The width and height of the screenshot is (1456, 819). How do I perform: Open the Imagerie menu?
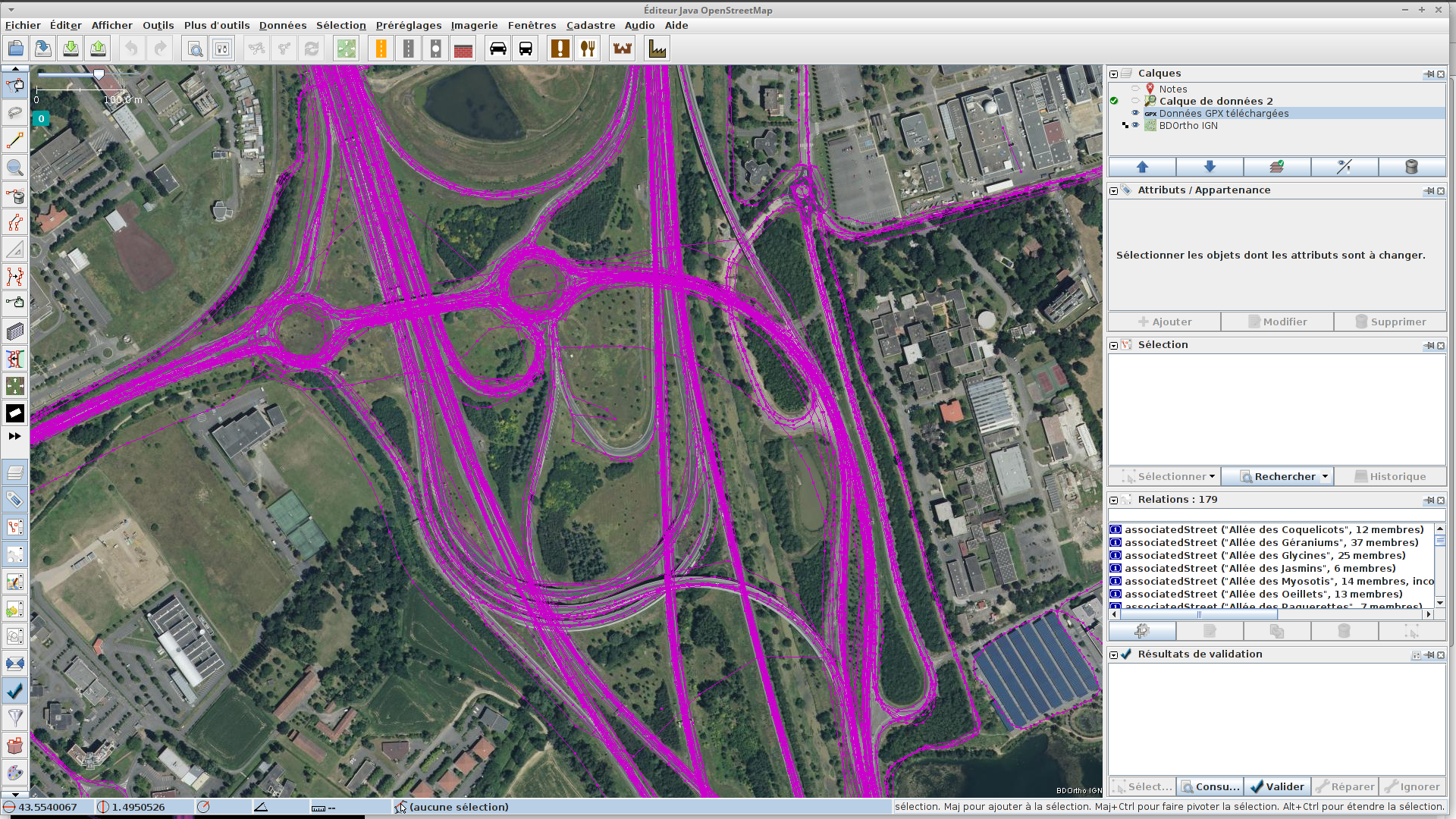click(474, 25)
